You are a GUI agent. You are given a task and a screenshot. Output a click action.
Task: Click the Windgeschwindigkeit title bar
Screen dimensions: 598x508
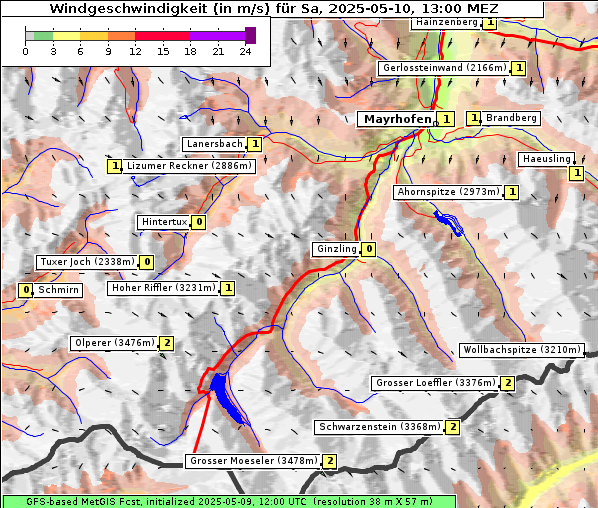coord(273,8)
